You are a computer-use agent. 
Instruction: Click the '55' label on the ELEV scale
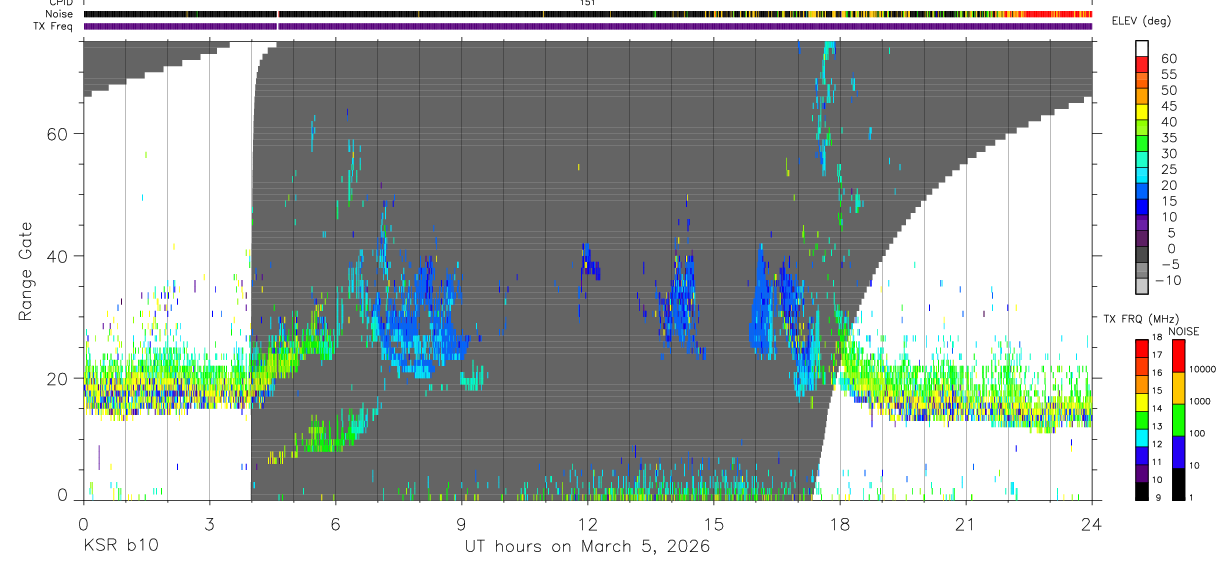coord(1168,75)
